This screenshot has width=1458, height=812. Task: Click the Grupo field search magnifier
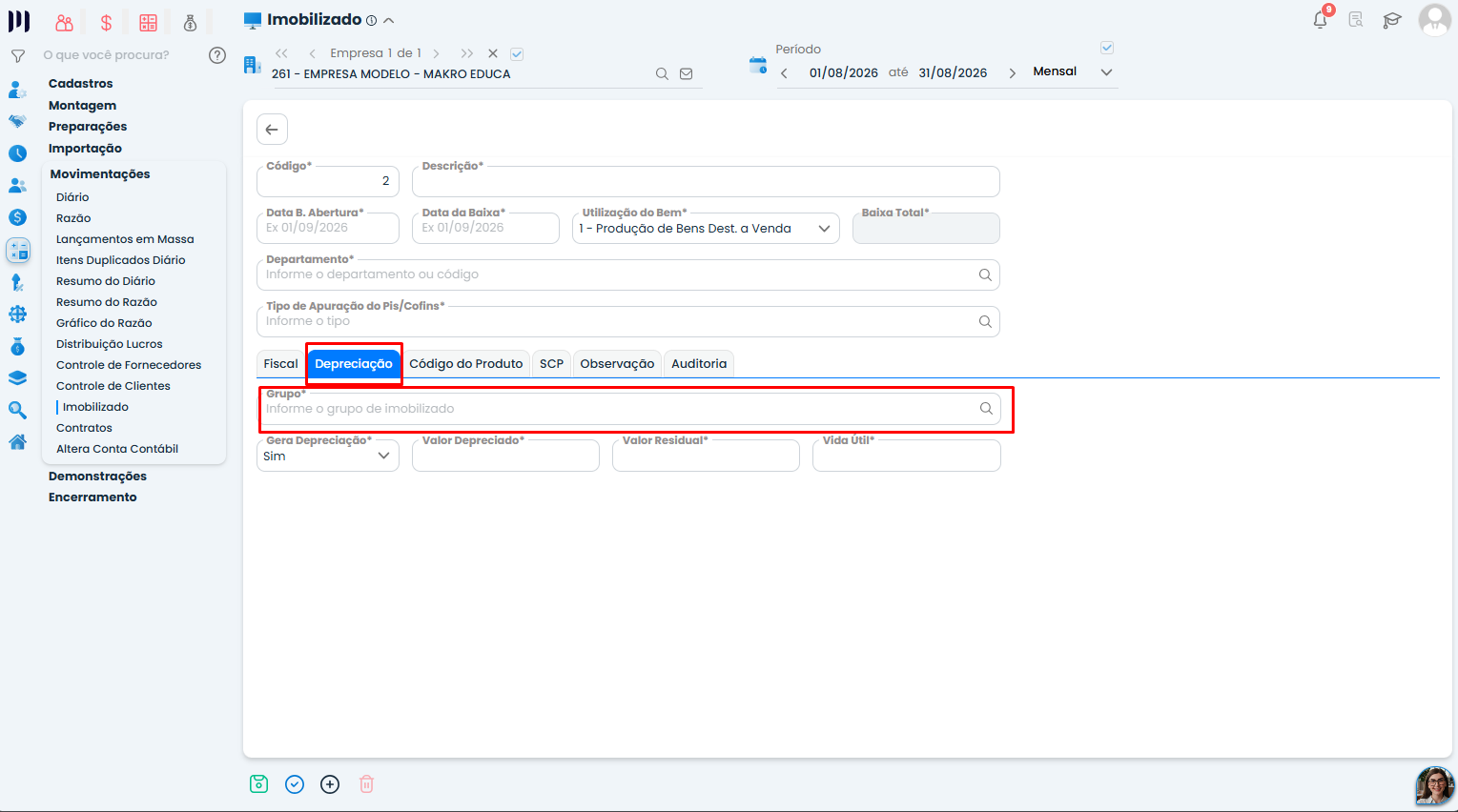986,409
